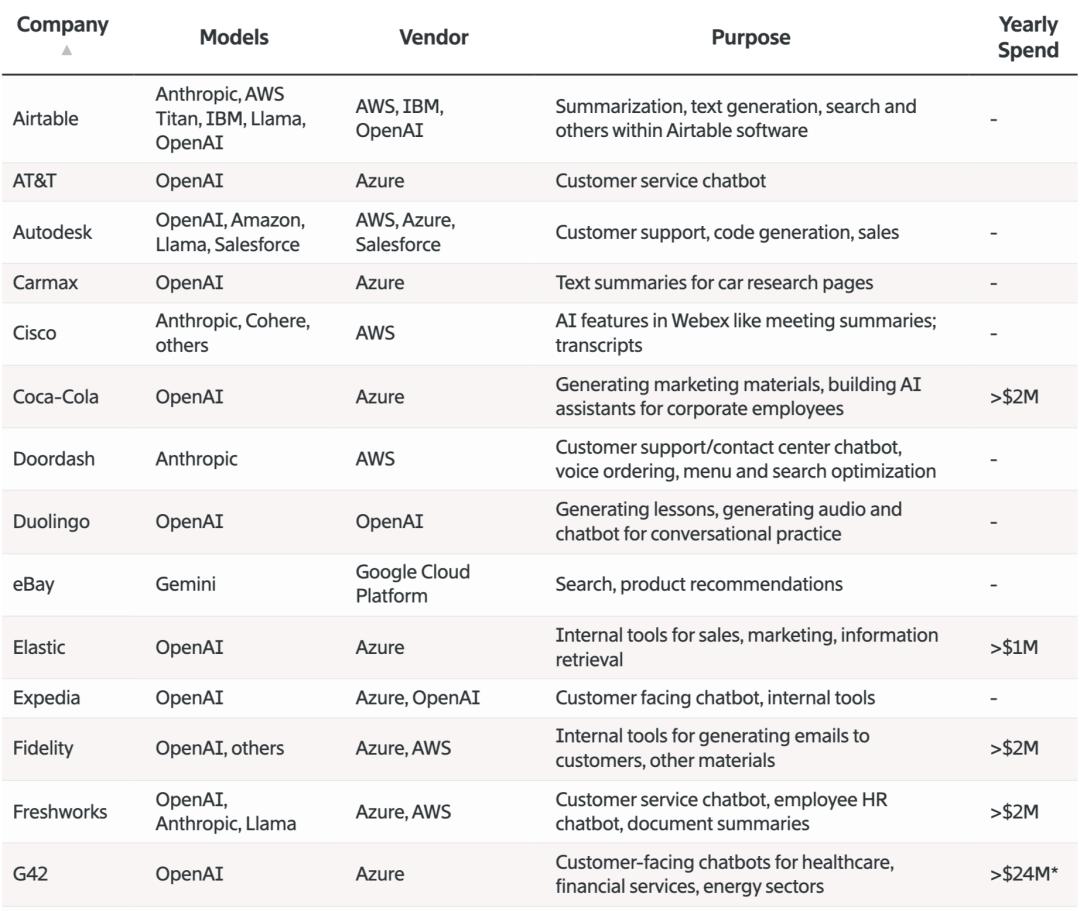Sort table by the Purpose column
Screen dimensions: 1080x911
(750, 37)
